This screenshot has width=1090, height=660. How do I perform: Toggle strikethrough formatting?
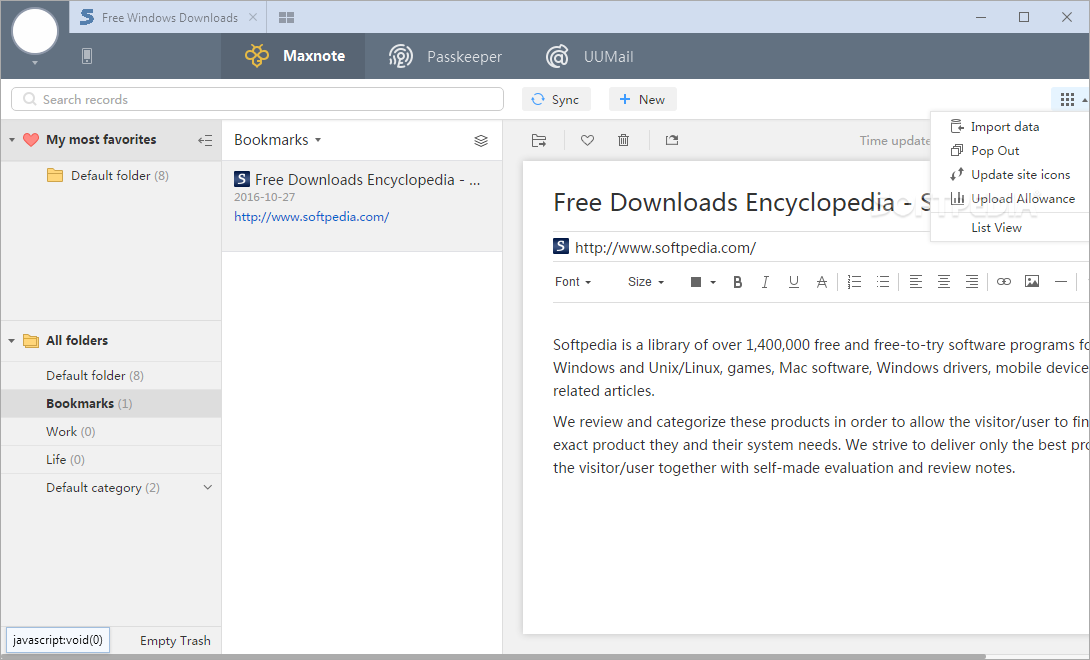[822, 282]
